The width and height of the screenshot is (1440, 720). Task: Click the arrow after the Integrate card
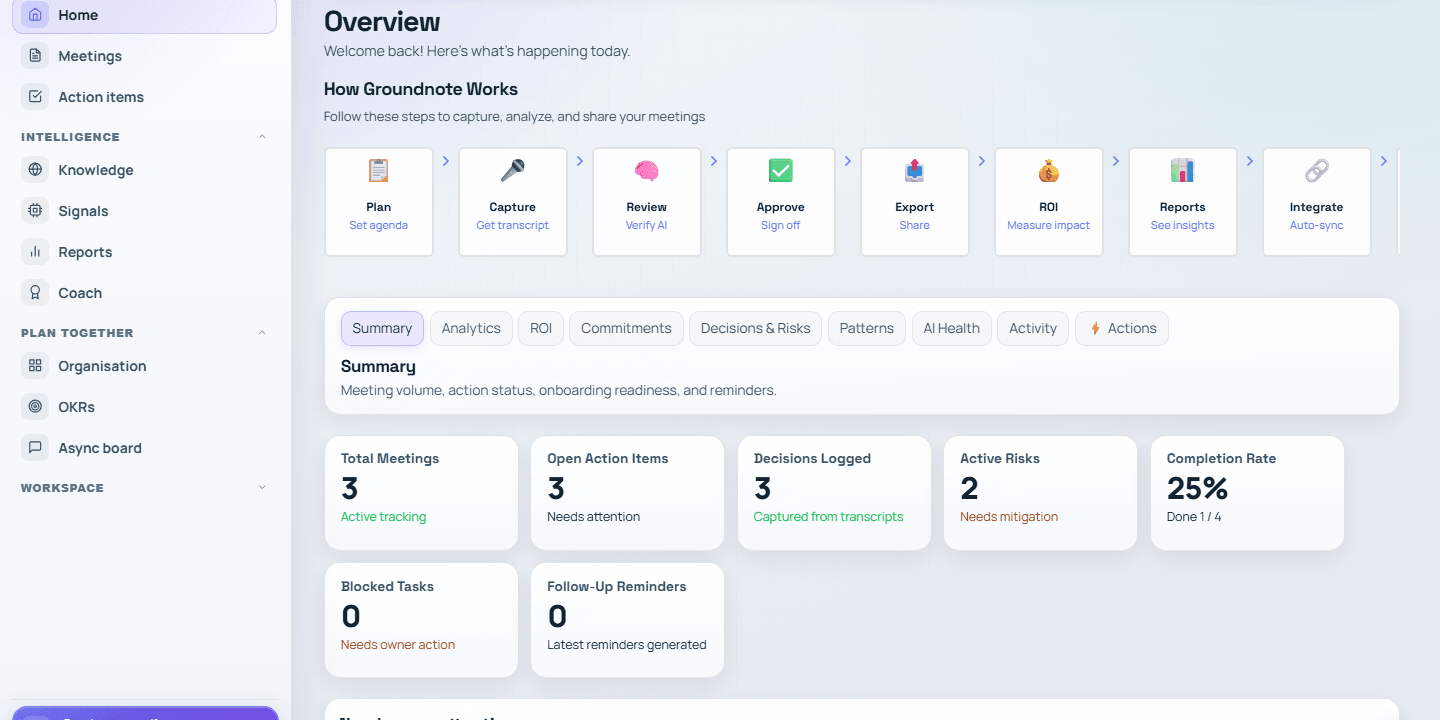tap(1384, 161)
